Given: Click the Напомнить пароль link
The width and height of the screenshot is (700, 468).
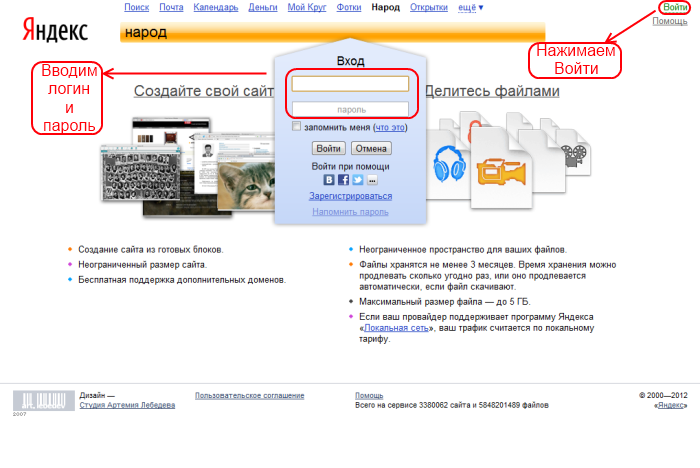Looking at the screenshot, I should pos(350,212).
